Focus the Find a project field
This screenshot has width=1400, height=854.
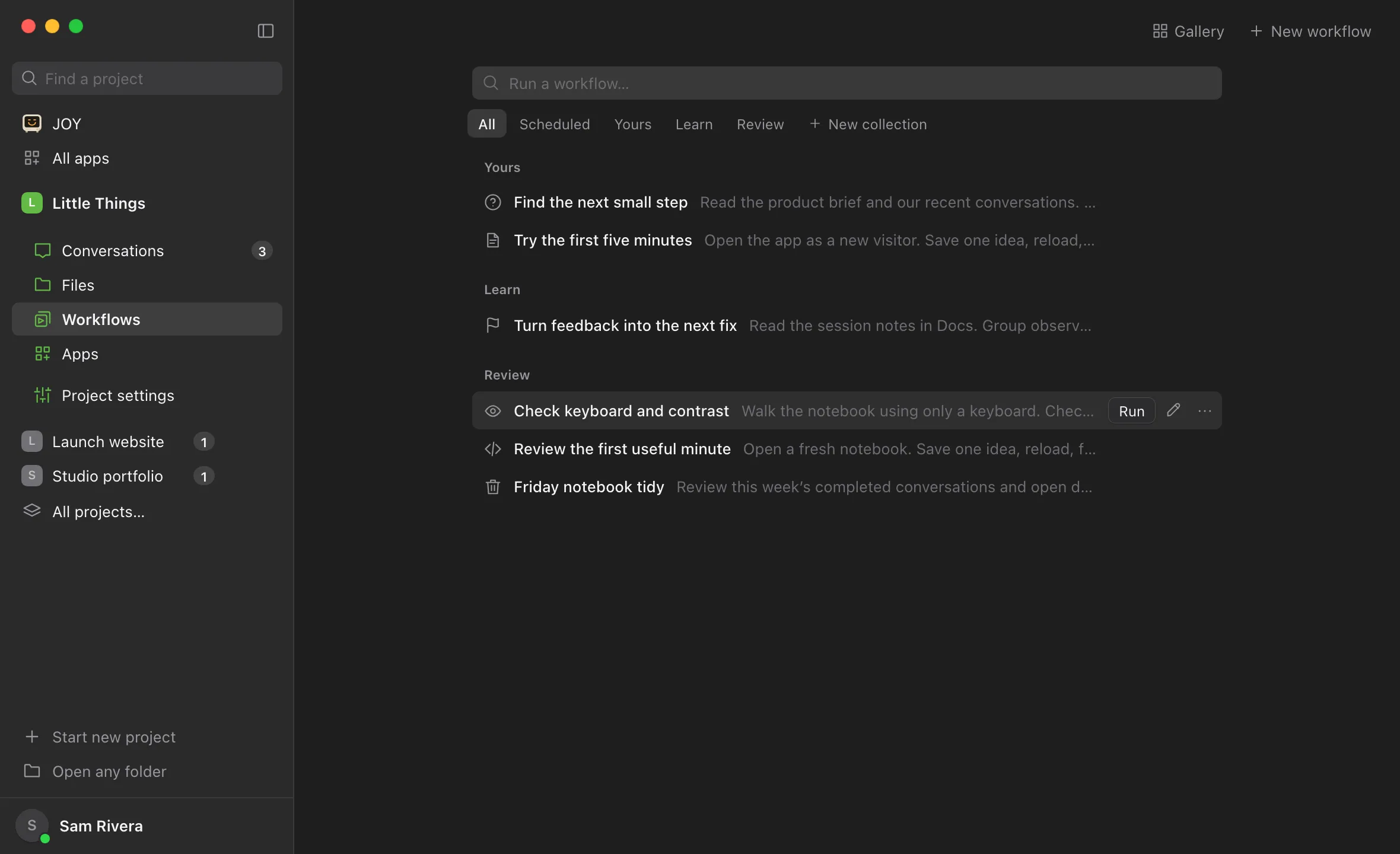point(147,78)
